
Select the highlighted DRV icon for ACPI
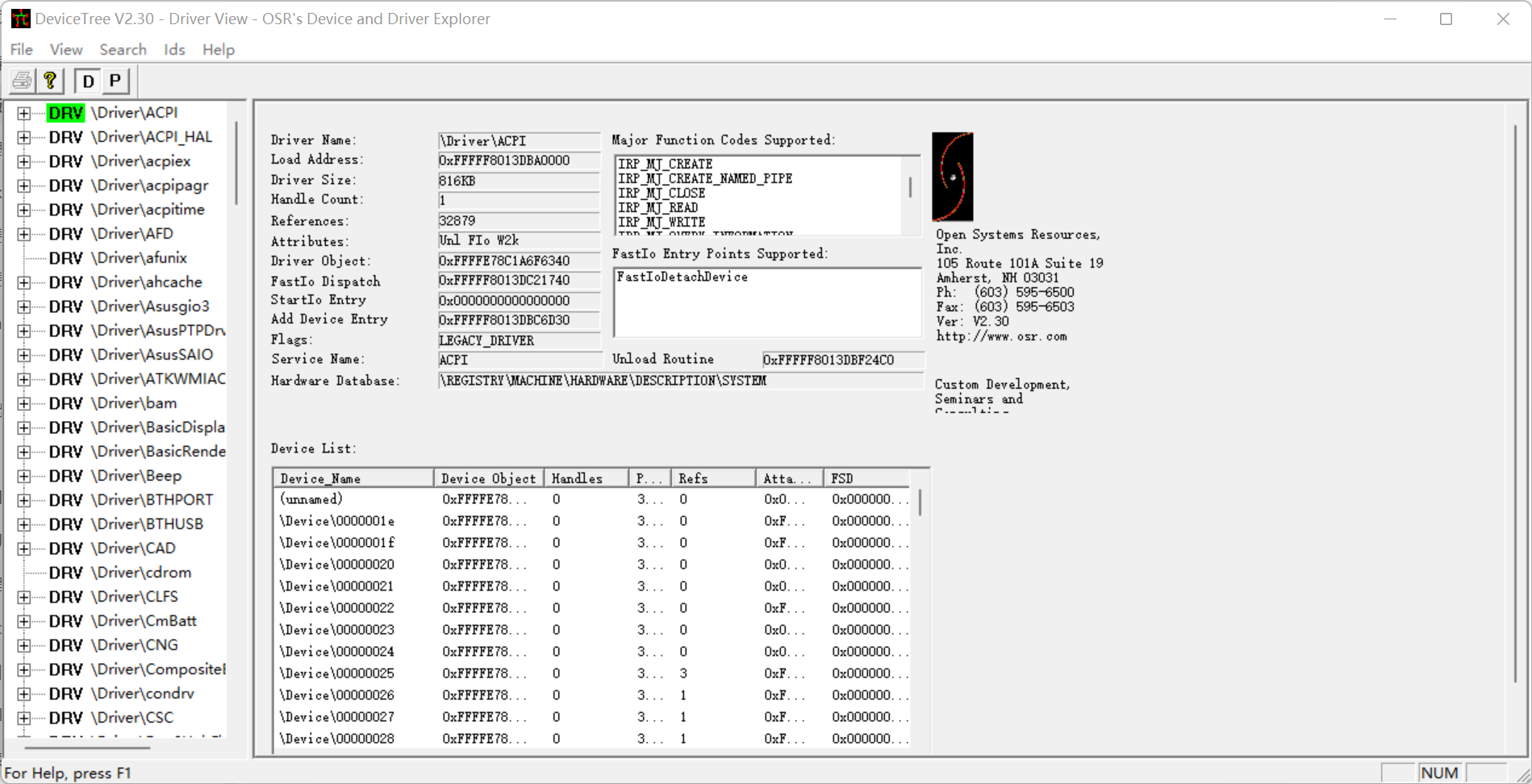point(65,113)
